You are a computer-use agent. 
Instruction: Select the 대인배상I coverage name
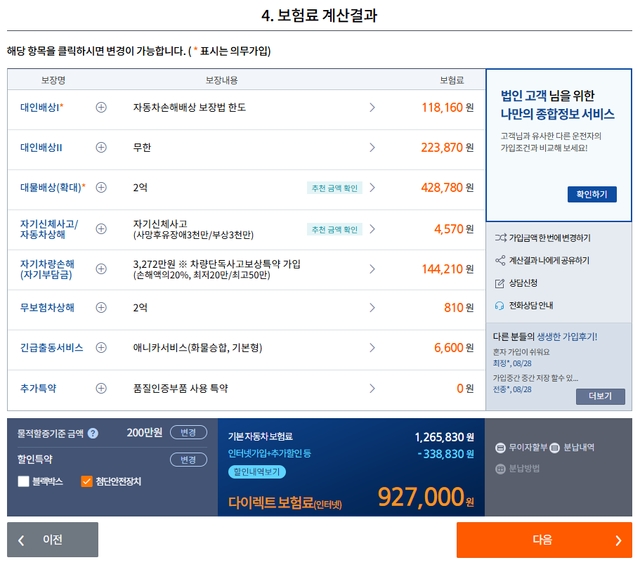42,107
